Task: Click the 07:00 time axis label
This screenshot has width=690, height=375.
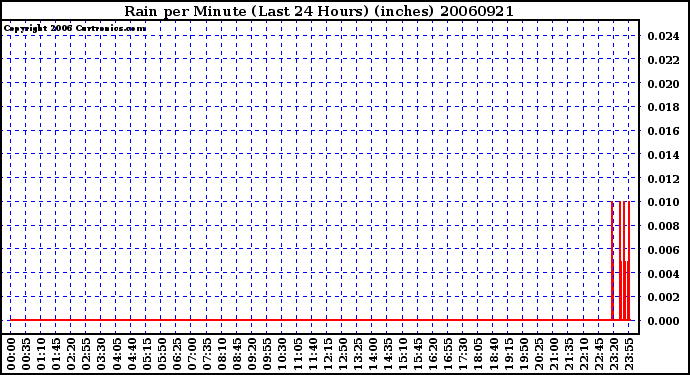Action: (192, 354)
